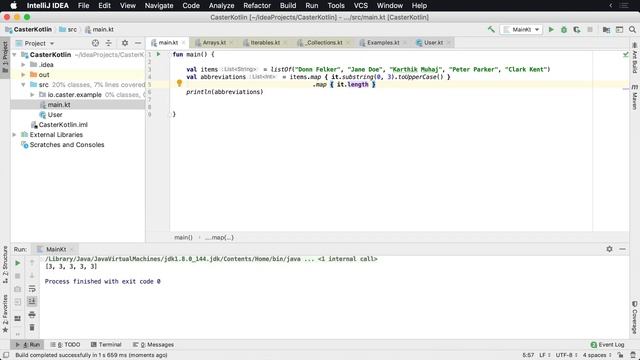This screenshot has width=640, height=360.
Task: Open the Event Log button
Action: click(607, 345)
